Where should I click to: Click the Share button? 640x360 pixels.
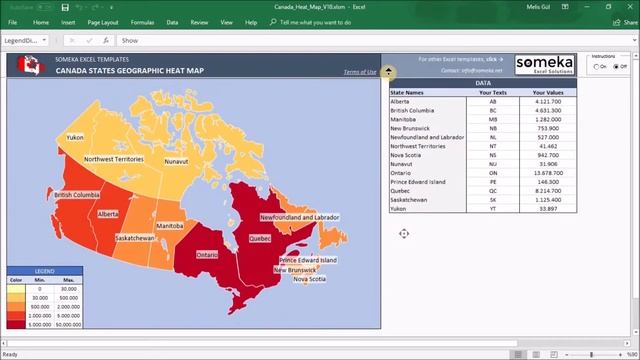pyautogui.click(x=626, y=22)
